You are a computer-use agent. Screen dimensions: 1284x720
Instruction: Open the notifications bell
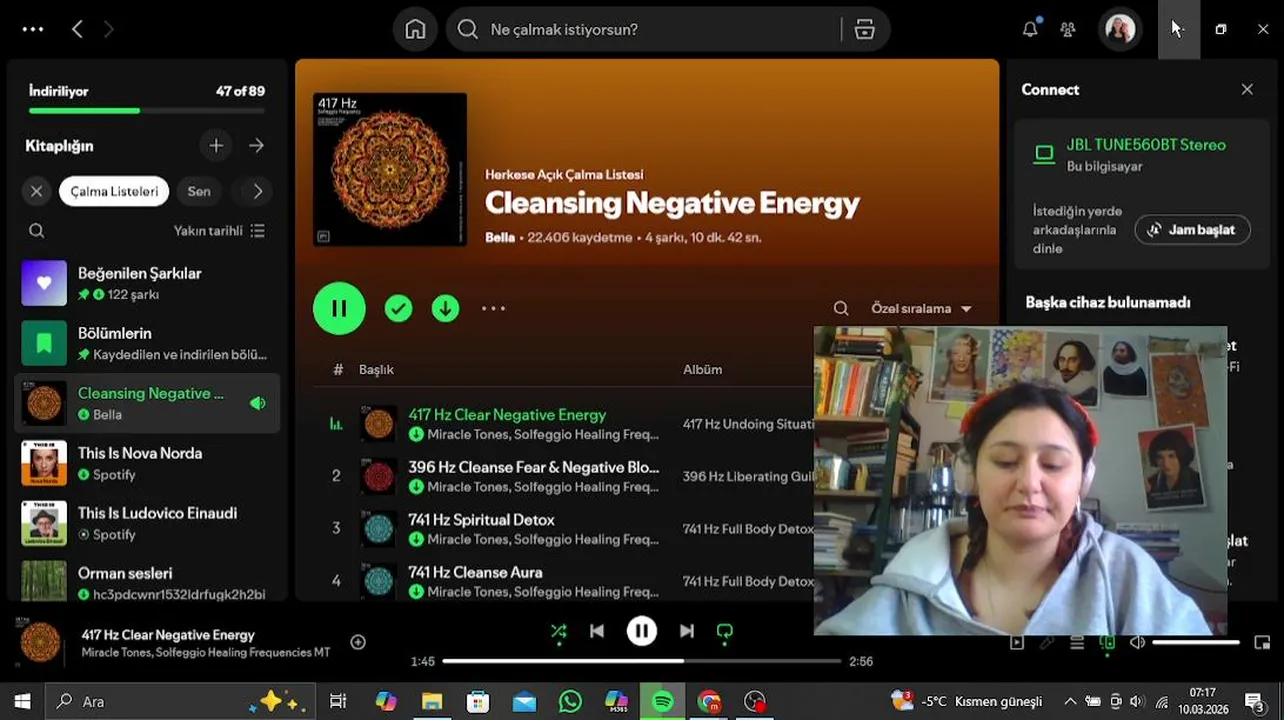pos(1030,29)
